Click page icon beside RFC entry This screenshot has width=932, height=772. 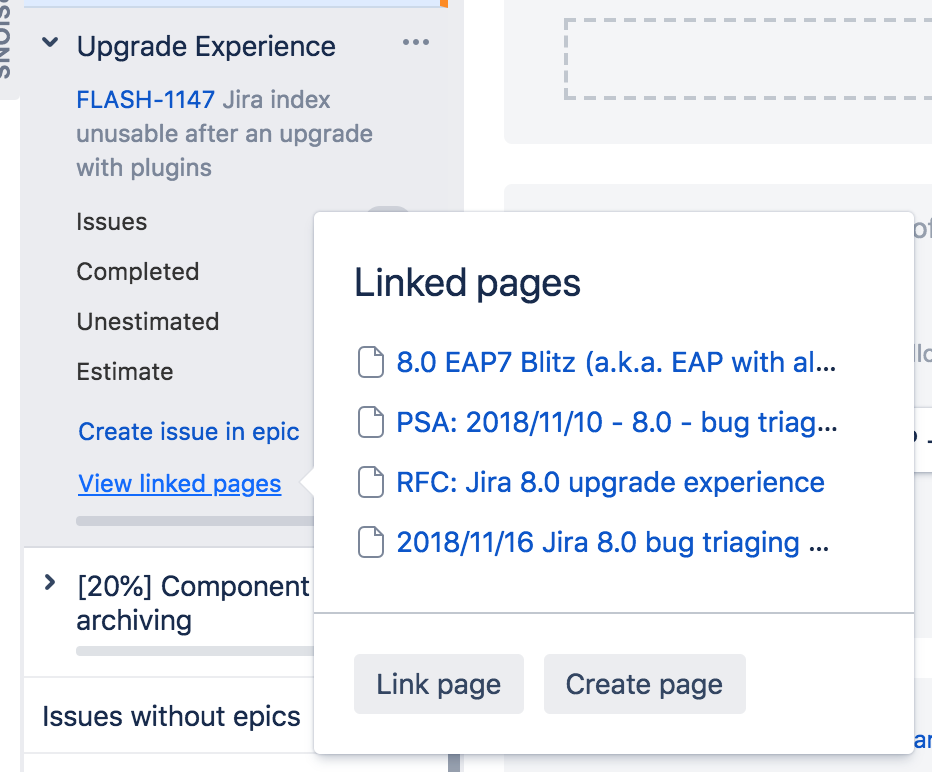pyautogui.click(x=371, y=482)
